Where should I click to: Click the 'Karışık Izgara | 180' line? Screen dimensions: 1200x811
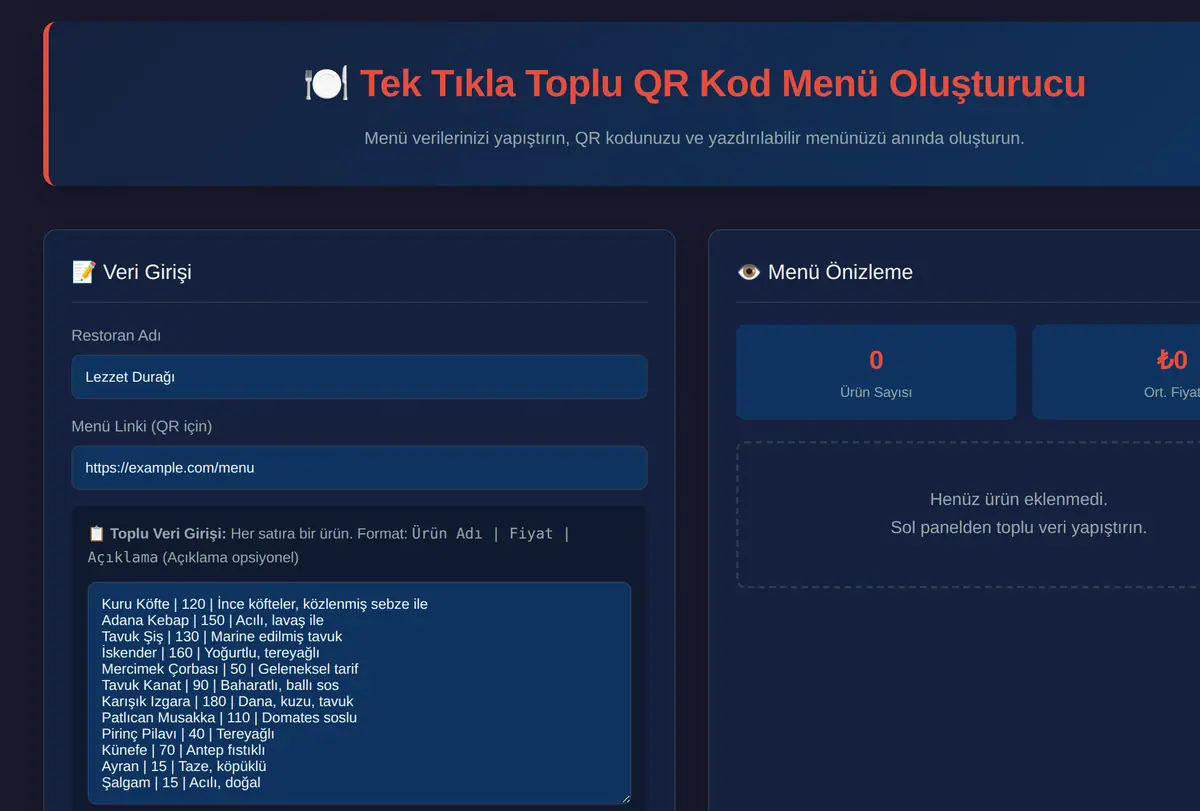[228, 701]
